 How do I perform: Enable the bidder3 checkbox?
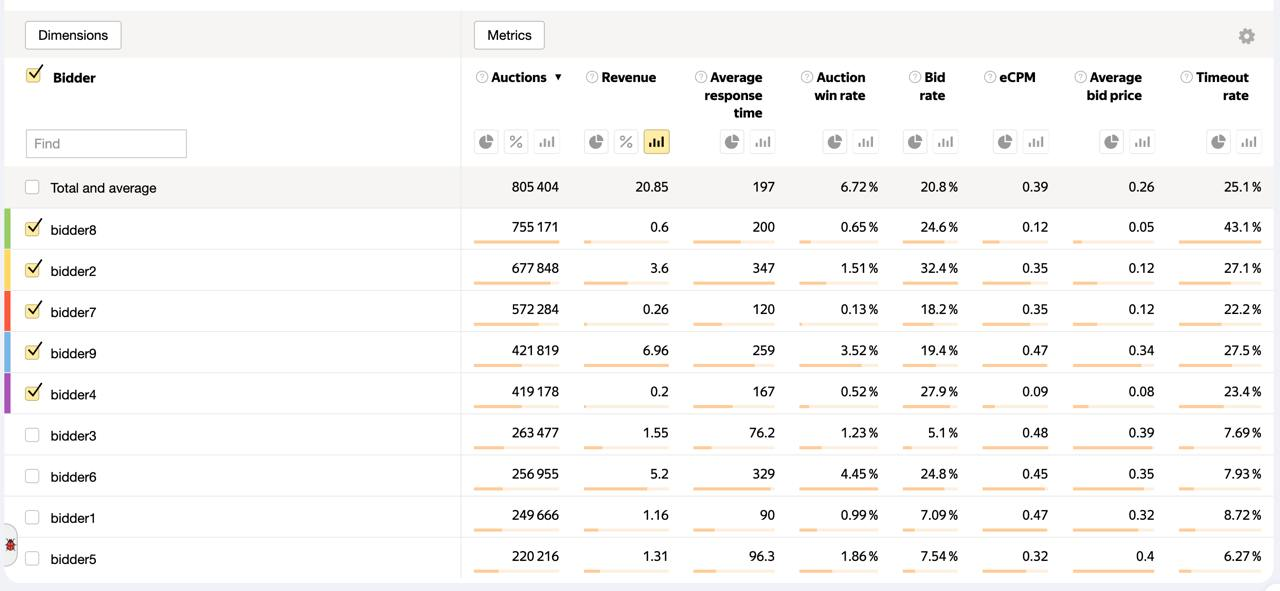tap(32, 435)
